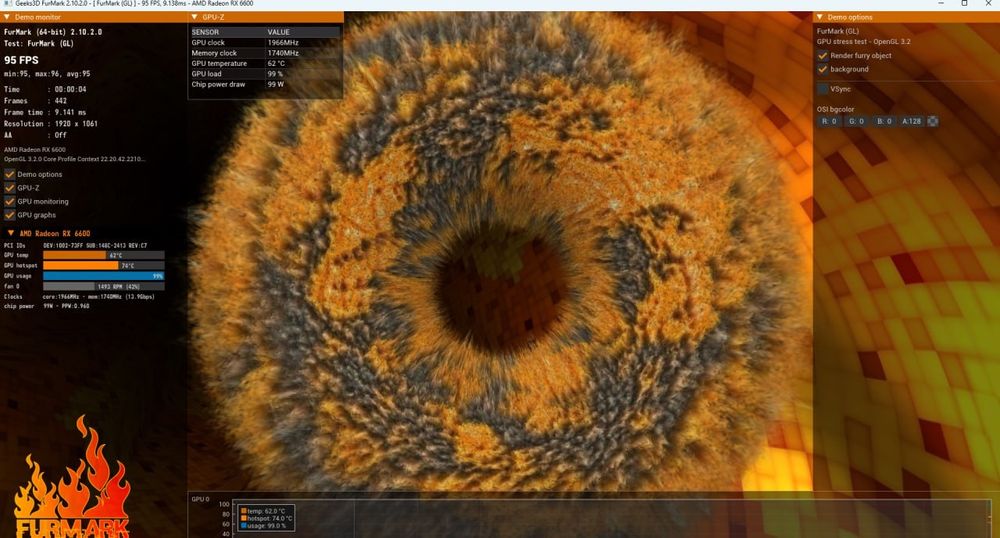This screenshot has width=1000, height=538.
Task: Click the VALUE column header
Action: (x=303, y=32)
